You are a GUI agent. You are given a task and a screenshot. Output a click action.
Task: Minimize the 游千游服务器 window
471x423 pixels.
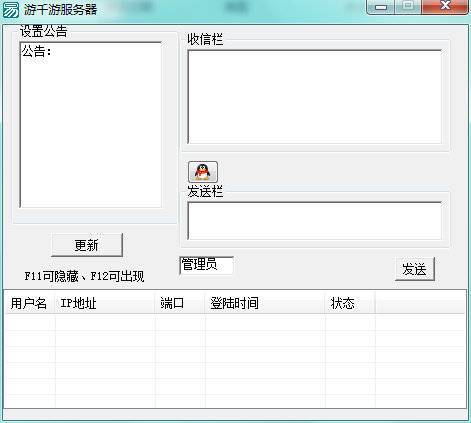tap(380, 6)
